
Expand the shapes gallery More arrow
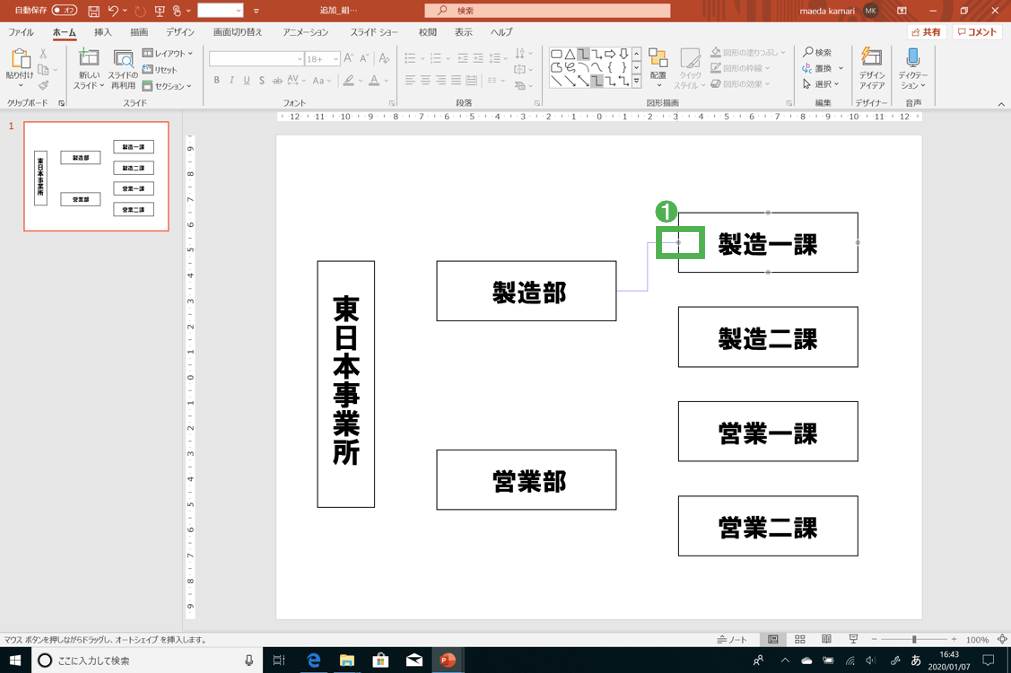coord(636,81)
